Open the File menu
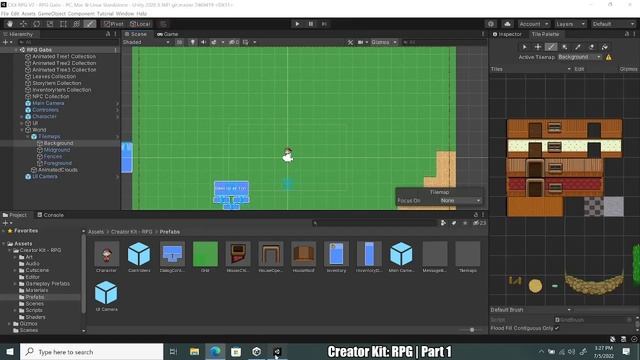The height and width of the screenshot is (360, 640). [x=4, y=13]
